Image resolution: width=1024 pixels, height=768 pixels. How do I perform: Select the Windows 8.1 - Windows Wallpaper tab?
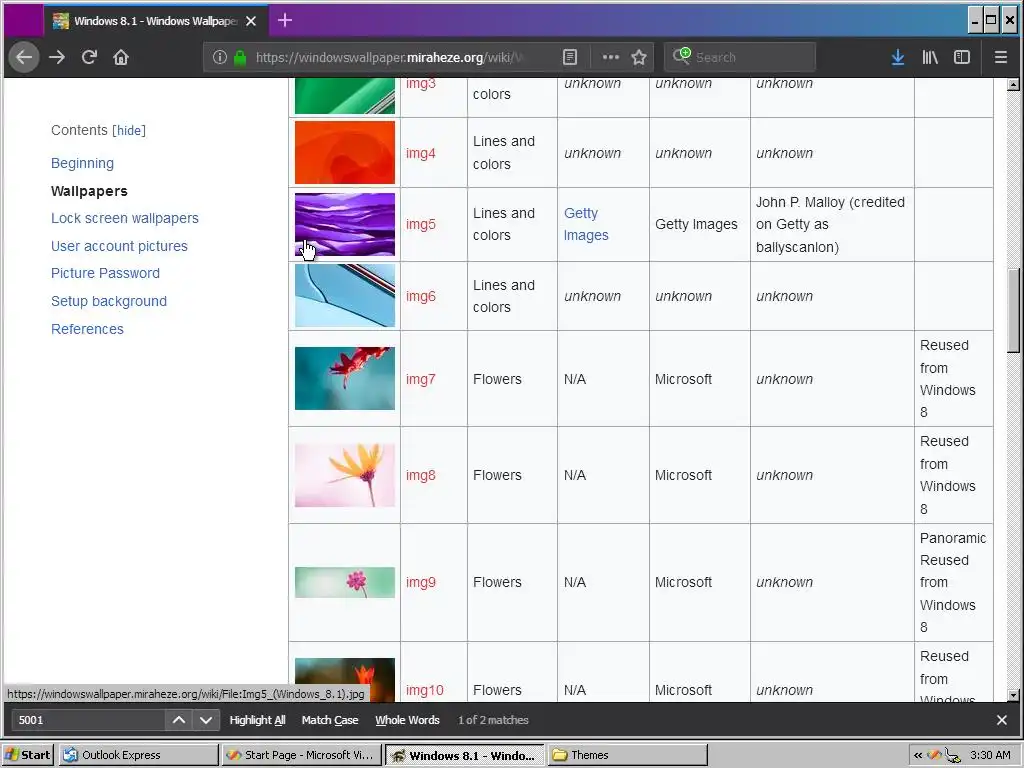tap(155, 21)
